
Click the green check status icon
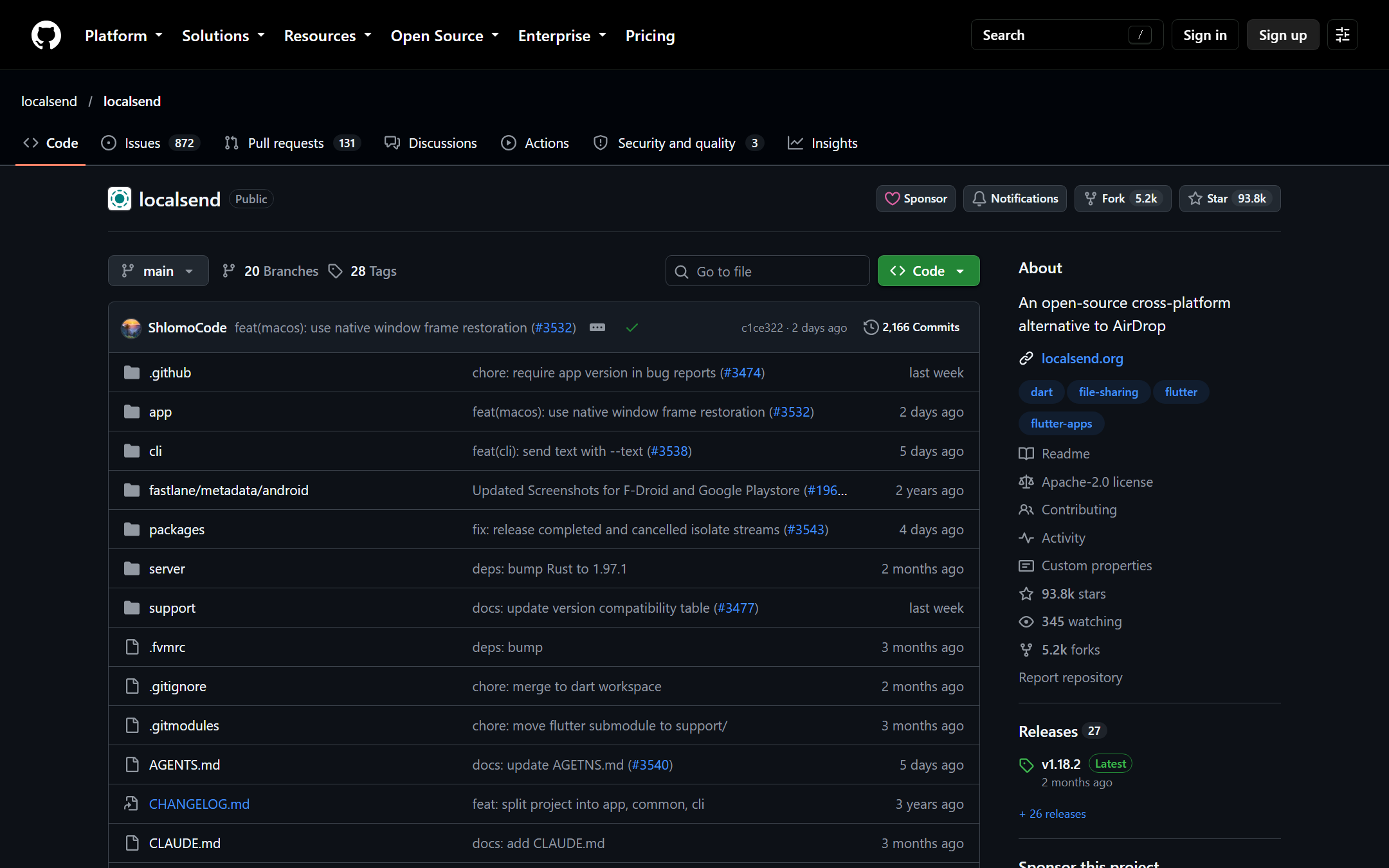[x=632, y=328]
